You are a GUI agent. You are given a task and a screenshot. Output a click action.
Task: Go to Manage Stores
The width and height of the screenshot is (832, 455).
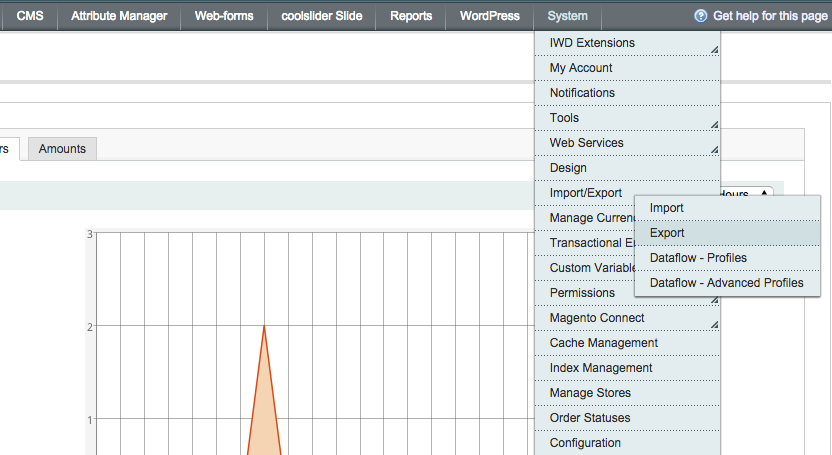627,392
